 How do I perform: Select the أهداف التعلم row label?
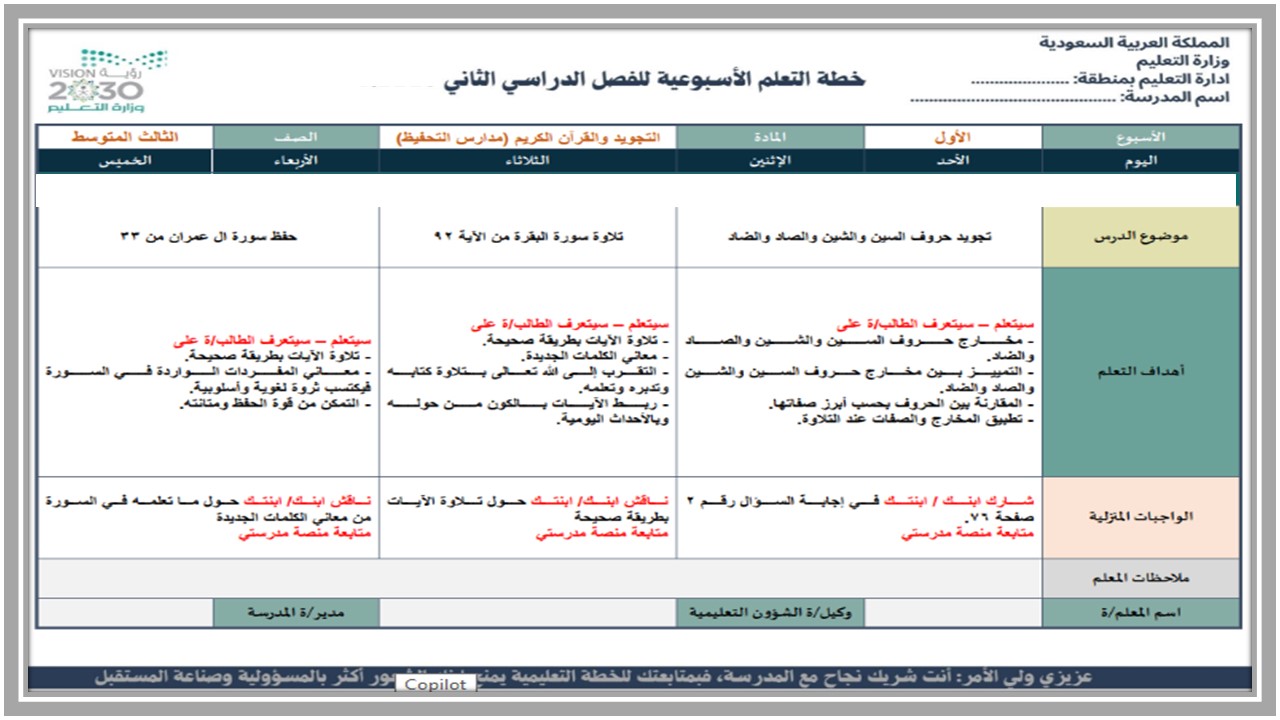tap(1140, 371)
